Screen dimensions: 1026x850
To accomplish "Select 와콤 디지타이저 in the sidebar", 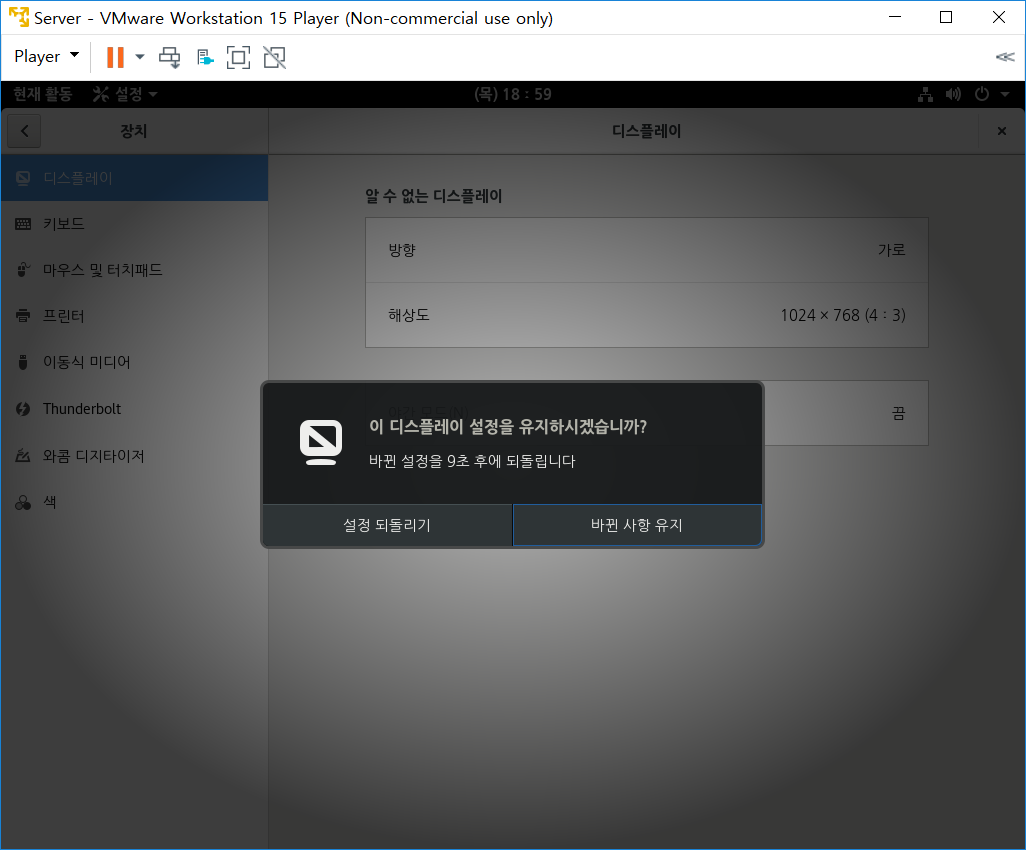I will (x=134, y=455).
